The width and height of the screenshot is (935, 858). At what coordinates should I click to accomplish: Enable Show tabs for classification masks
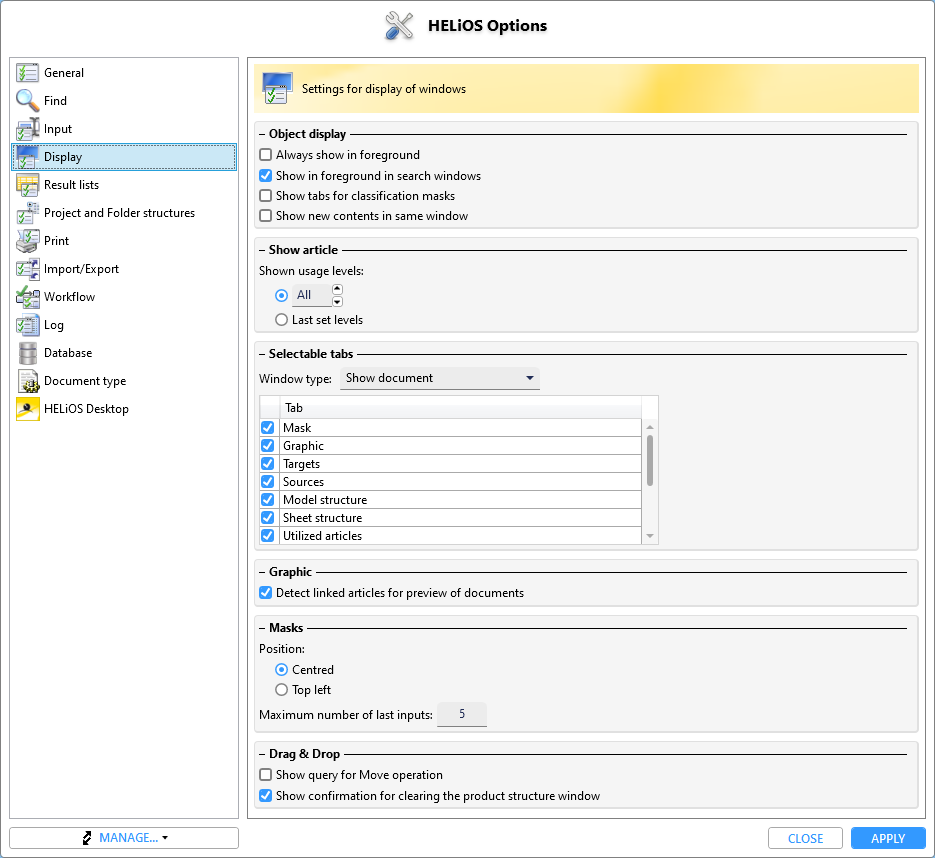pyautogui.click(x=265, y=196)
